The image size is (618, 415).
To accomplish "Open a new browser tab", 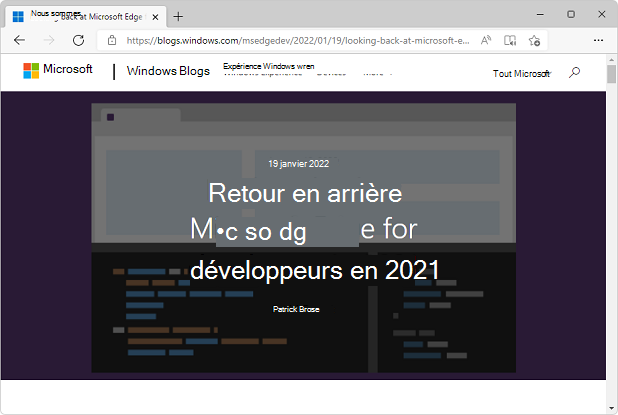I will point(178,17).
